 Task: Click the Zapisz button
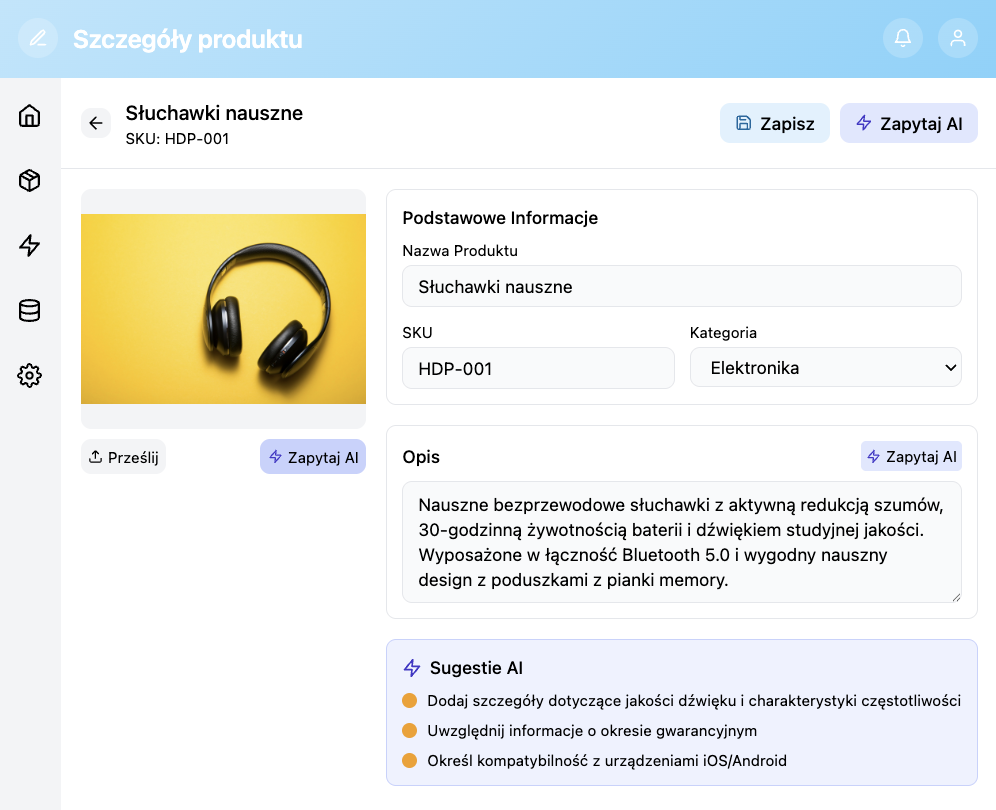[x=774, y=123]
